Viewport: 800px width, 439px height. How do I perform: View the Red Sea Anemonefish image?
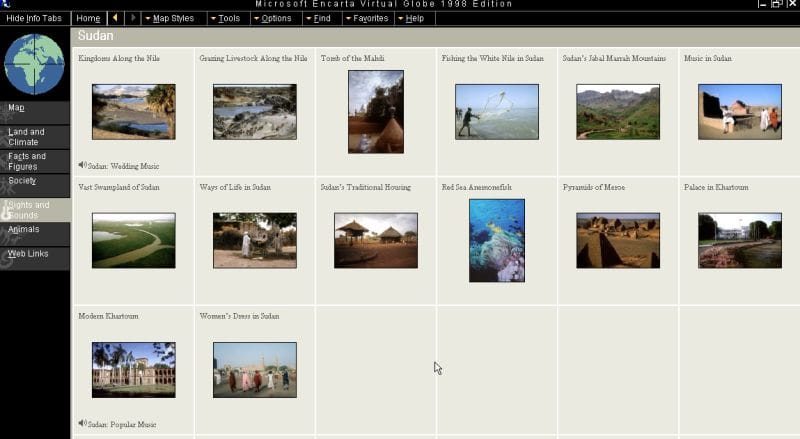[x=496, y=240]
